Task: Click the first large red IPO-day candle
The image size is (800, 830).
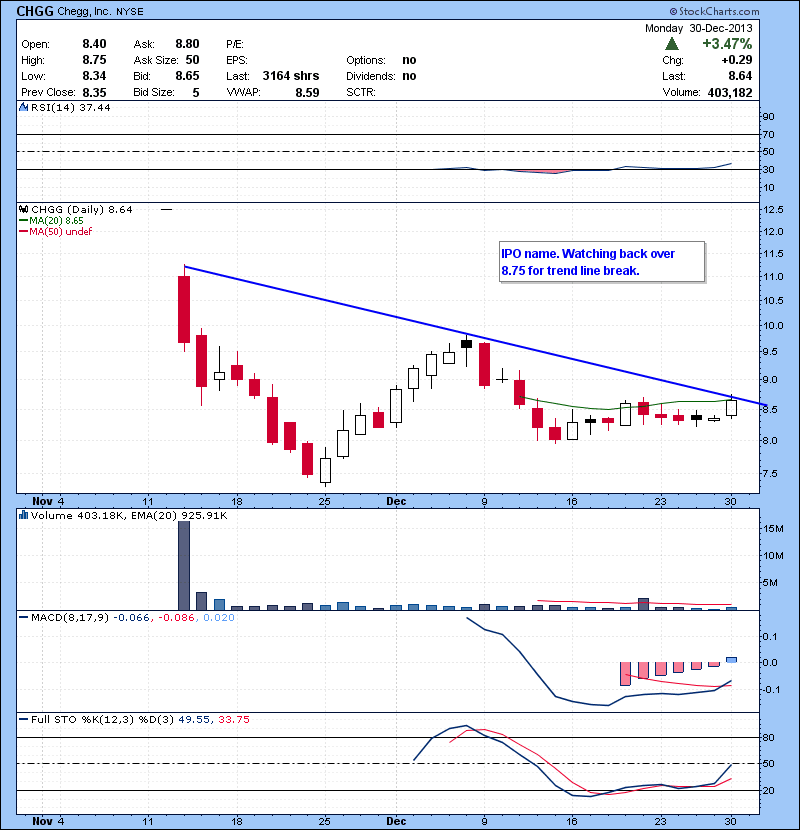Action: [x=184, y=309]
